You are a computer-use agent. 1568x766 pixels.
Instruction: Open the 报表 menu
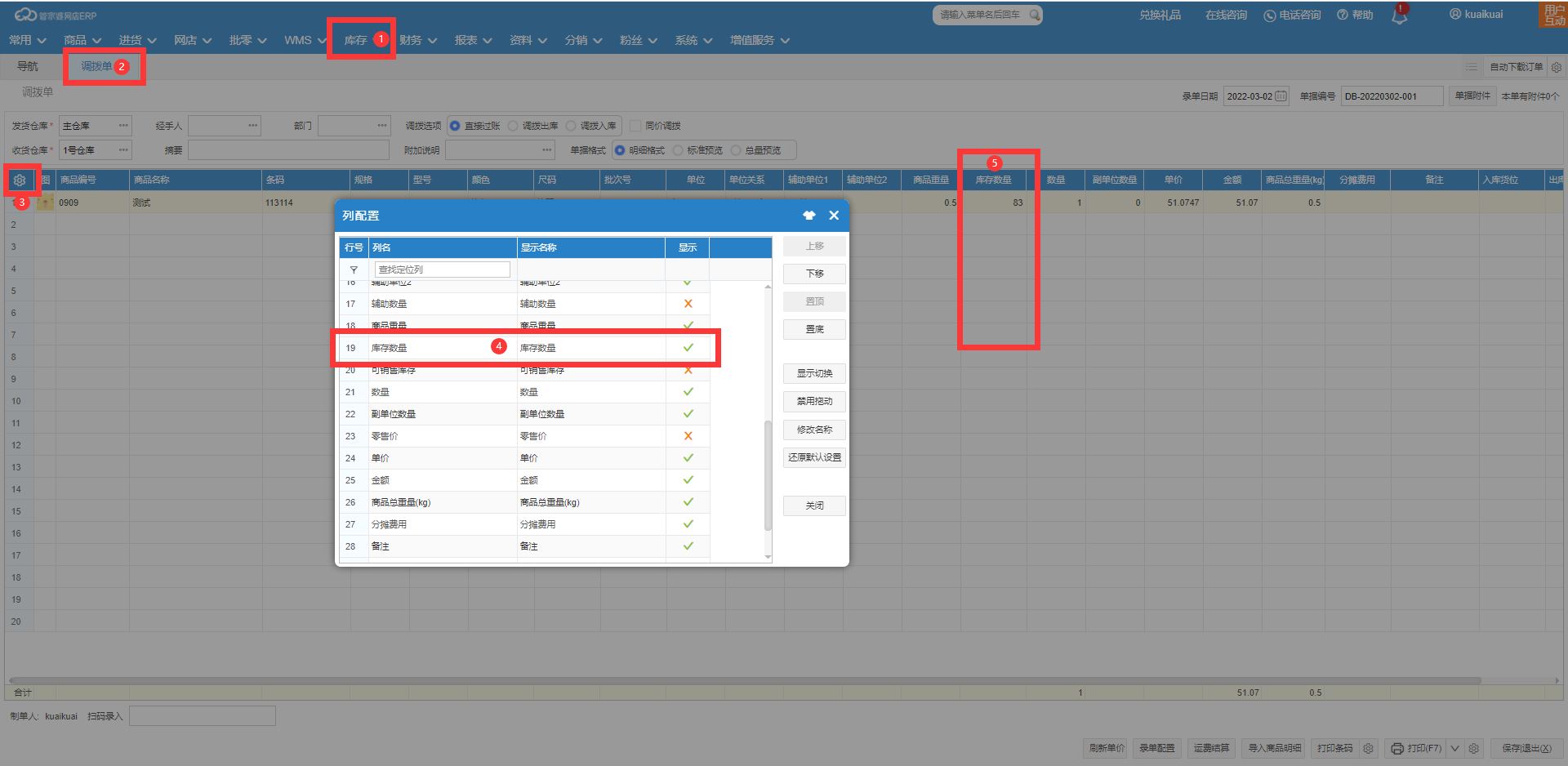point(473,40)
